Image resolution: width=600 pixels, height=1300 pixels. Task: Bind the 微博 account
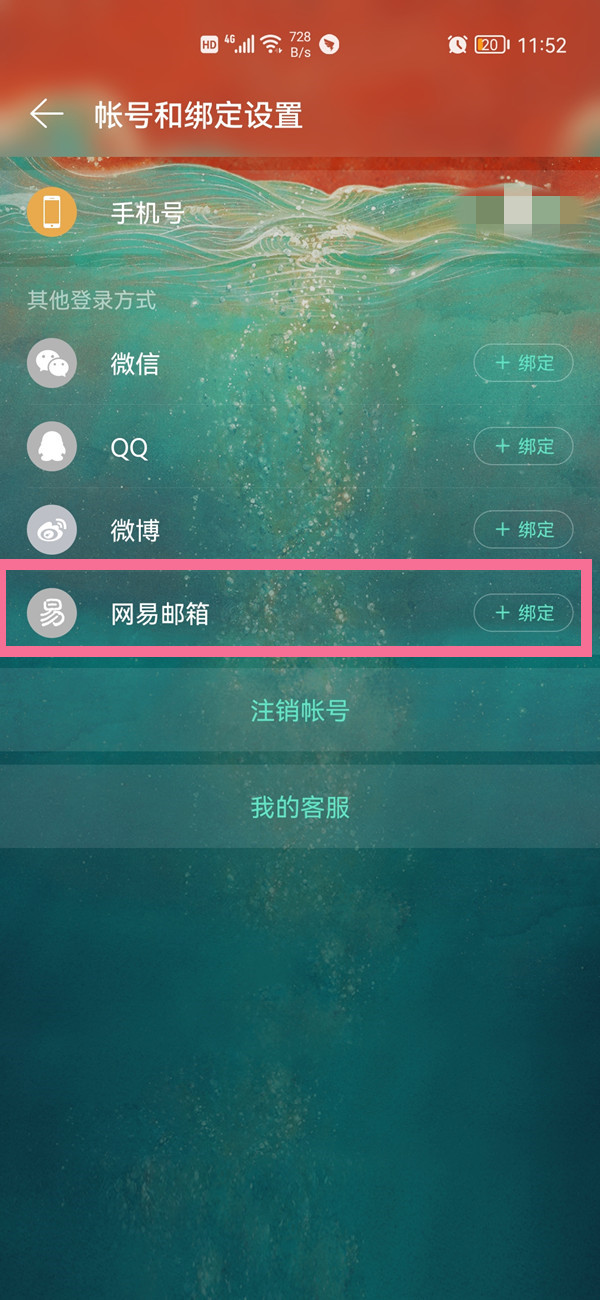(x=523, y=530)
